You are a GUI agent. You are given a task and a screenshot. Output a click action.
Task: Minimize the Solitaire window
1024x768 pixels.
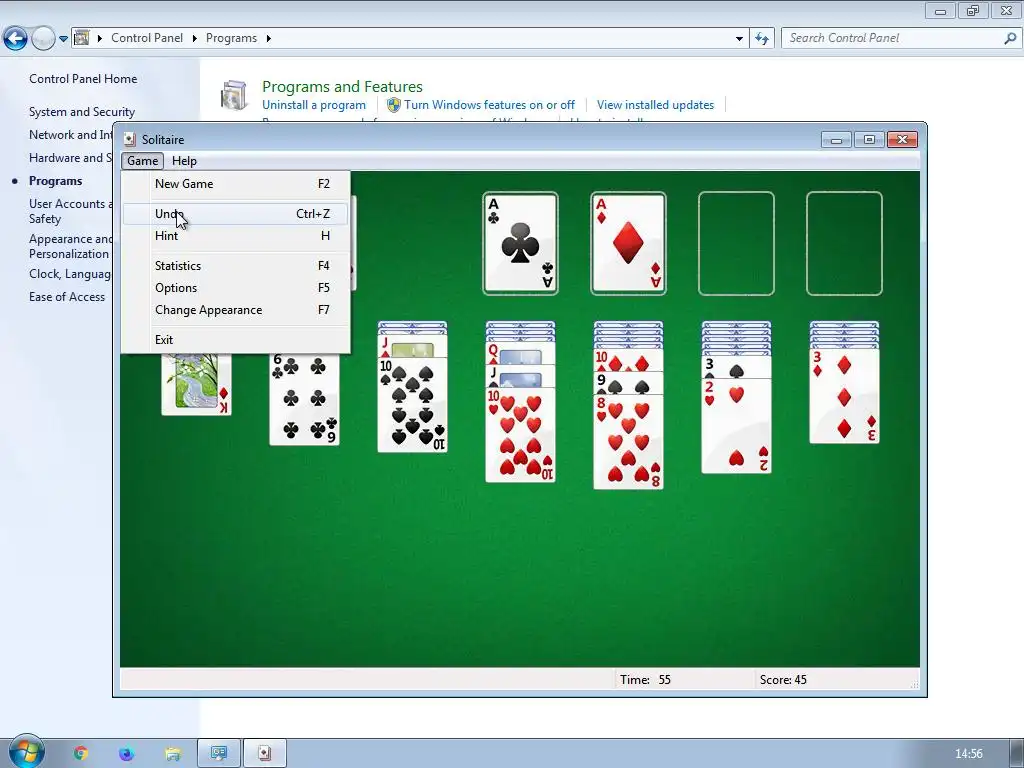click(x=836, y=140)
